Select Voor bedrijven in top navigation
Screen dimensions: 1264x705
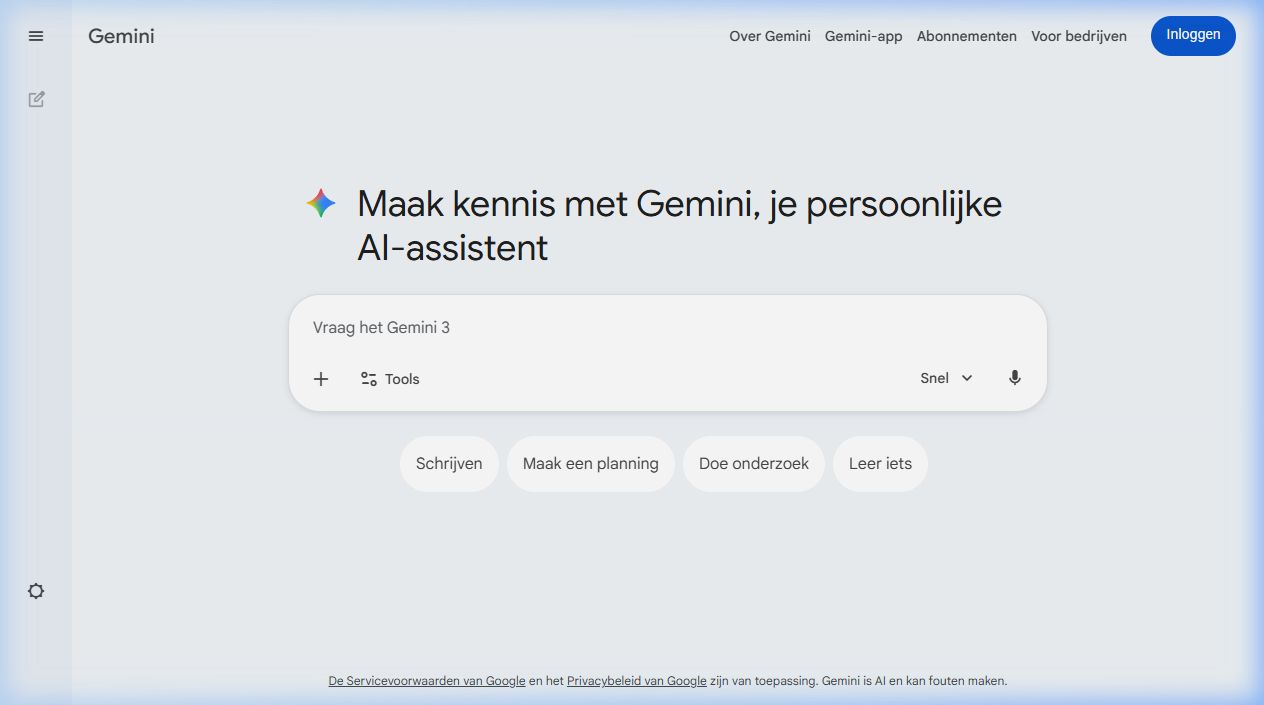(1079, 36)
